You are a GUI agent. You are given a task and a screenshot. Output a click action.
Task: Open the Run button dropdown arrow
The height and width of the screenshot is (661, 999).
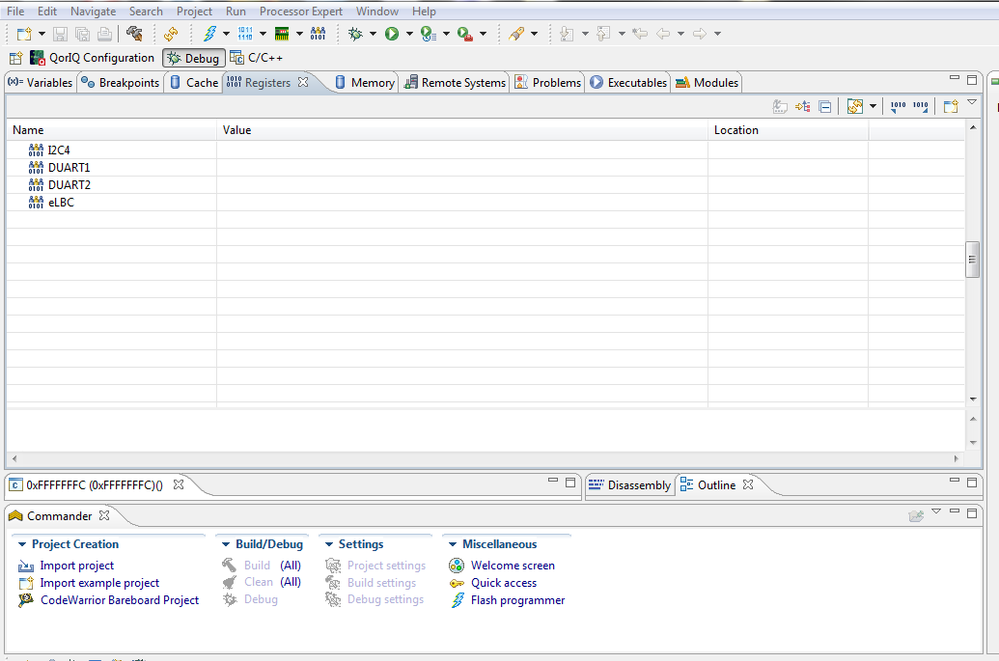409,34
